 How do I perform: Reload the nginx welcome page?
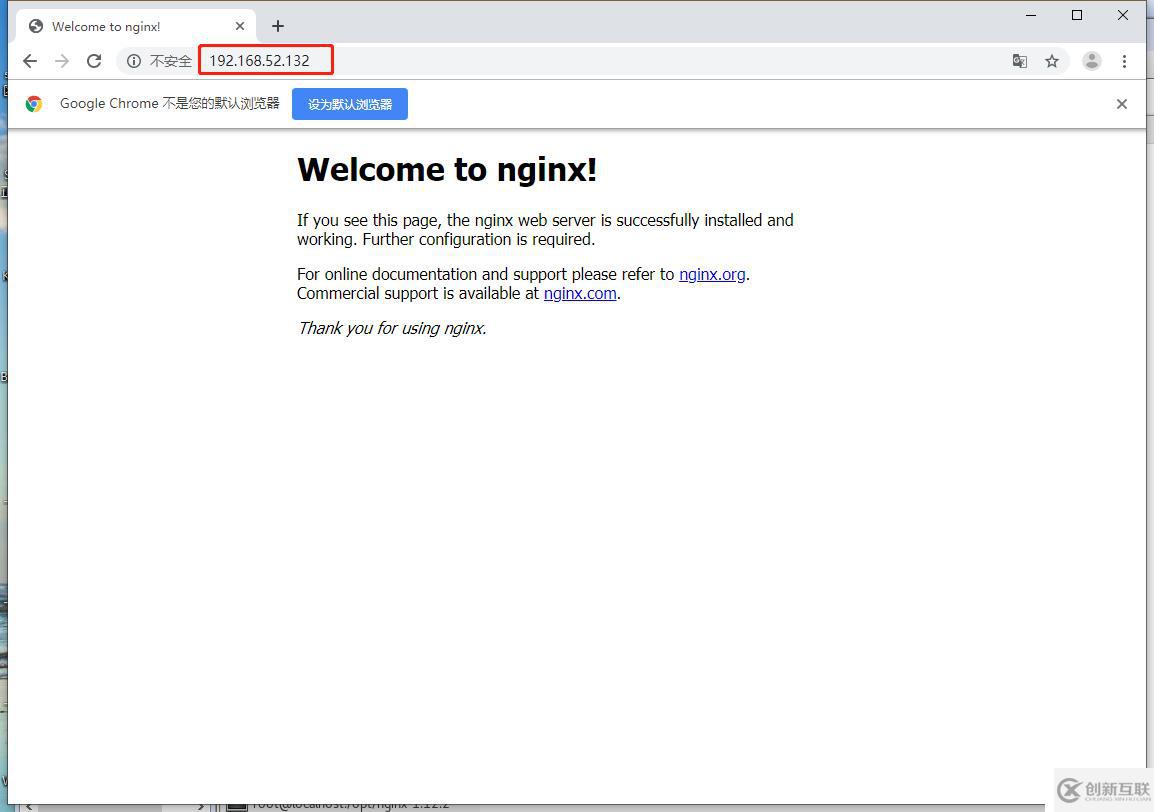94,61
